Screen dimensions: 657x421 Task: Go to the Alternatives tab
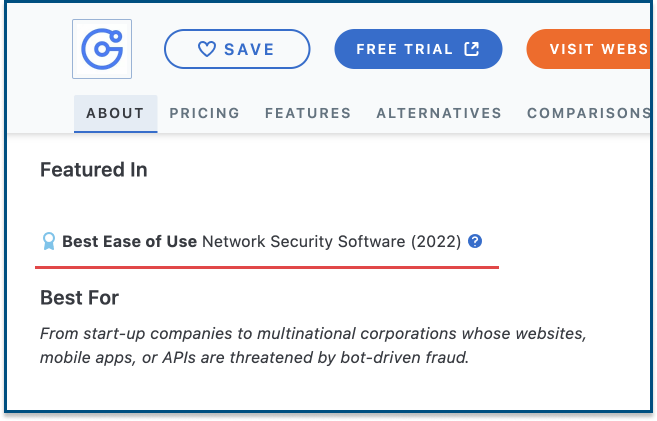[x=439, y=113]
